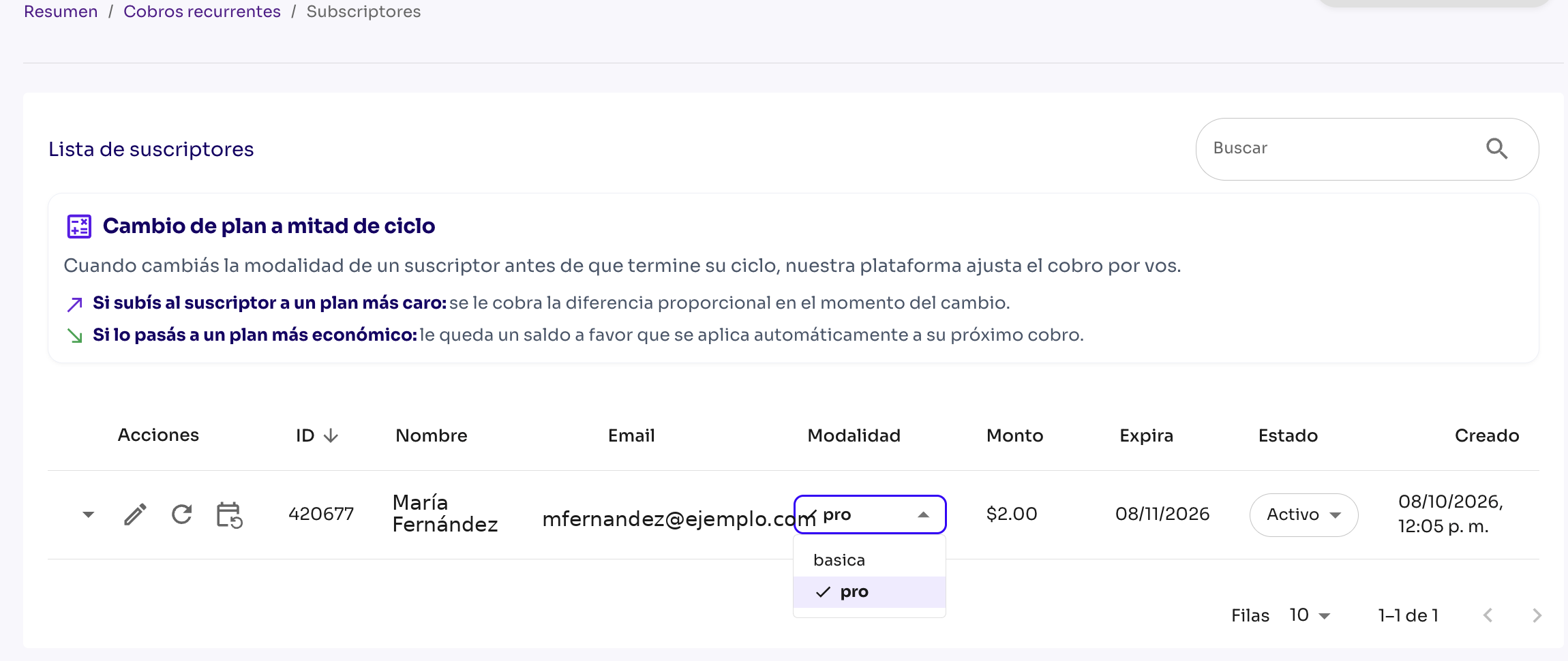Click the Email column header
This screenshot has width=1568, height=661.
[631, 435]
